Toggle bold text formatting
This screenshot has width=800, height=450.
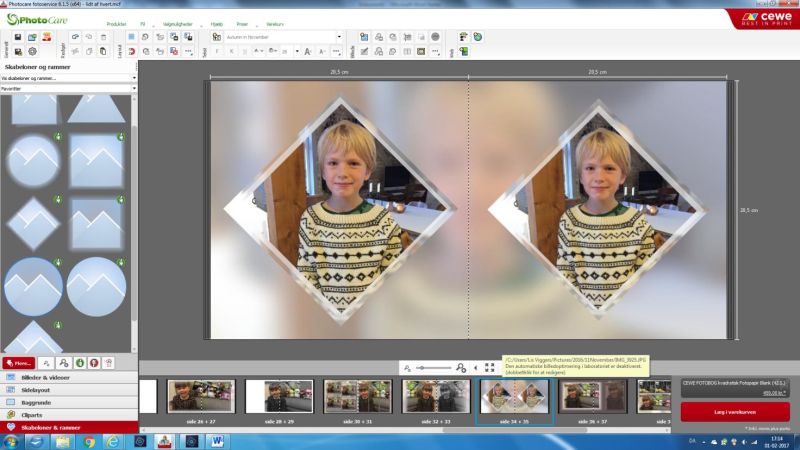click(x=217, y=51)
